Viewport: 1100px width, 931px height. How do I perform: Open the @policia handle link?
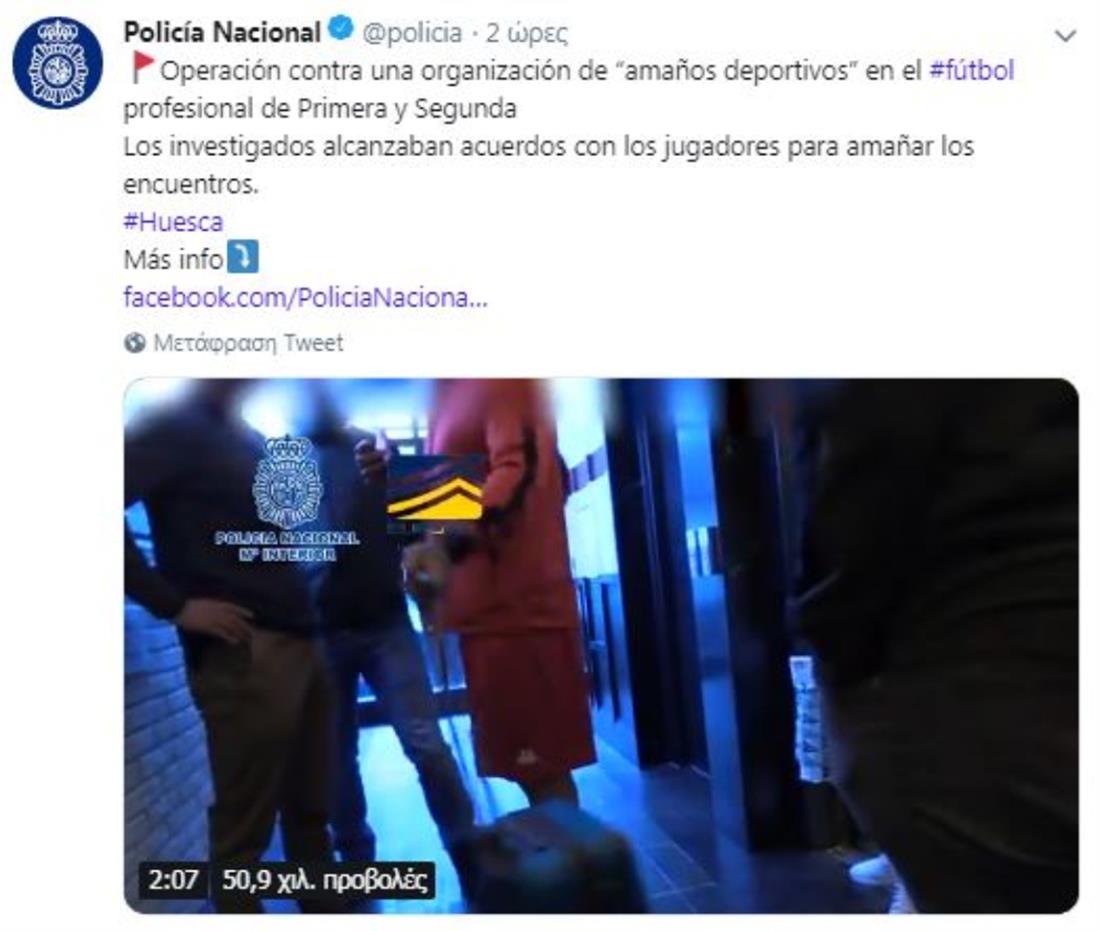(x=412, y=32)
